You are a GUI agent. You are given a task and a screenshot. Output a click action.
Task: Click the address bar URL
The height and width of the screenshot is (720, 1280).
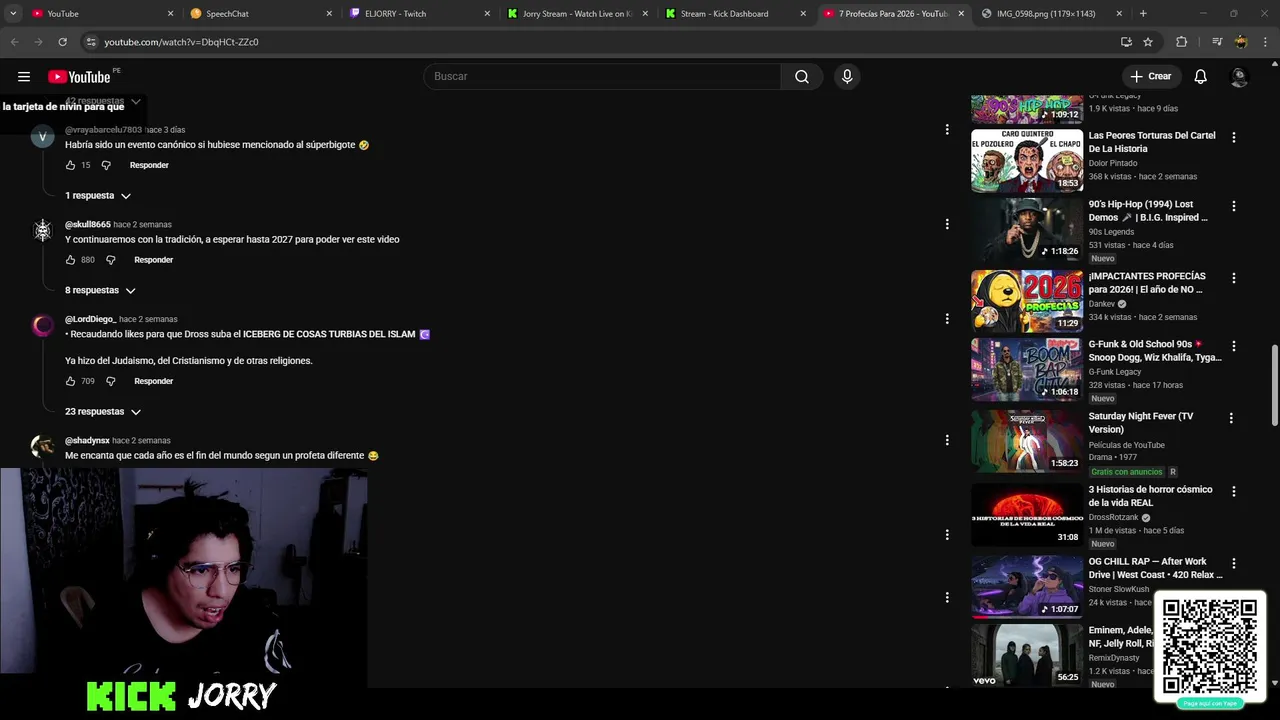181,42
